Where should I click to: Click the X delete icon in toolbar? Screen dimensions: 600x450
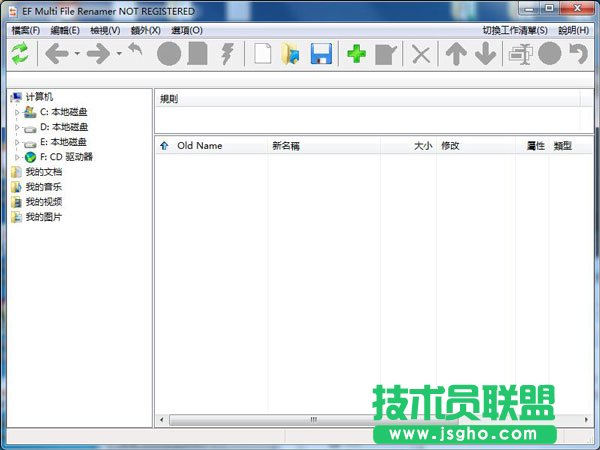421,54
